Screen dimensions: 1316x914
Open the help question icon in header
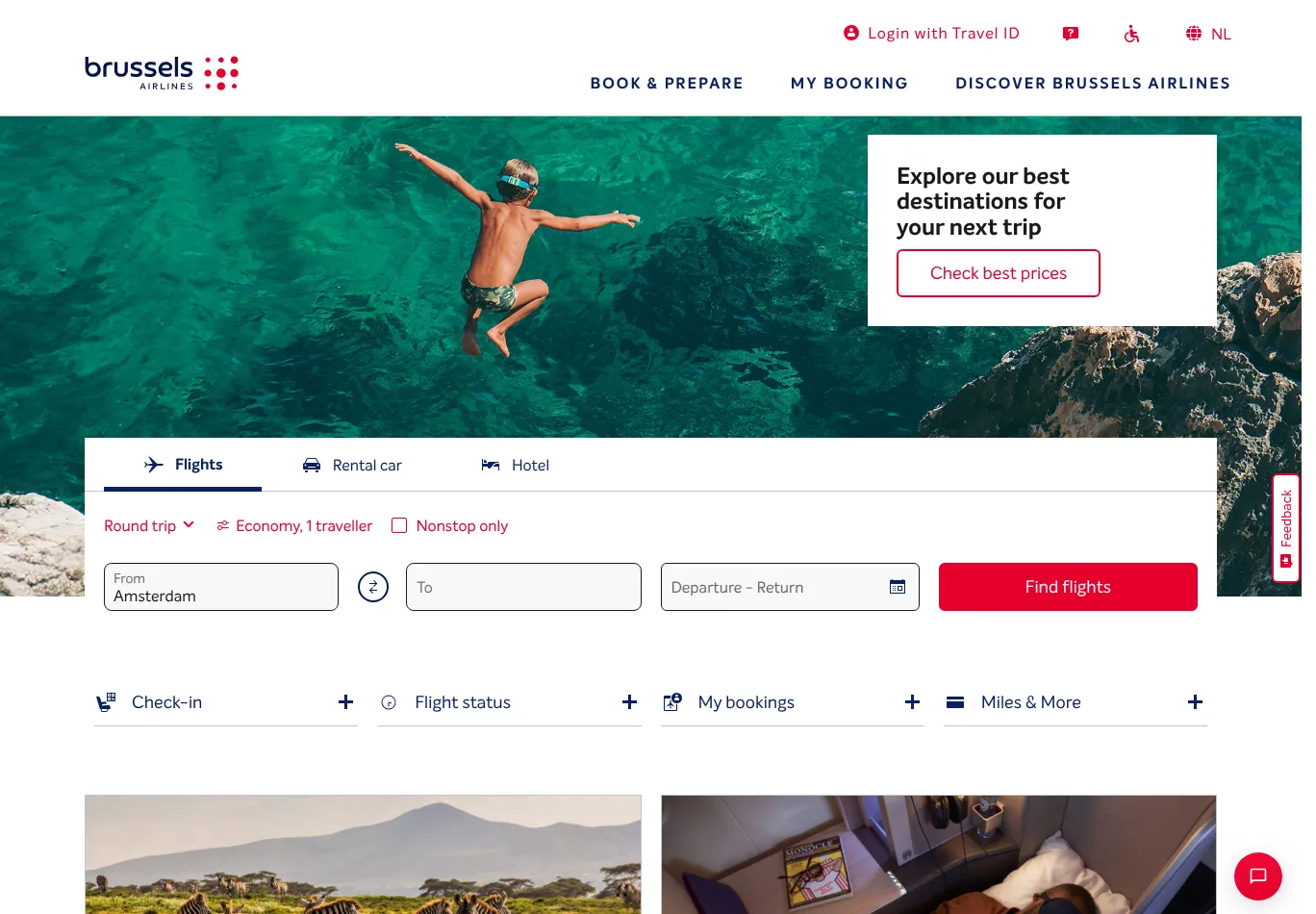pos(1071,34)
